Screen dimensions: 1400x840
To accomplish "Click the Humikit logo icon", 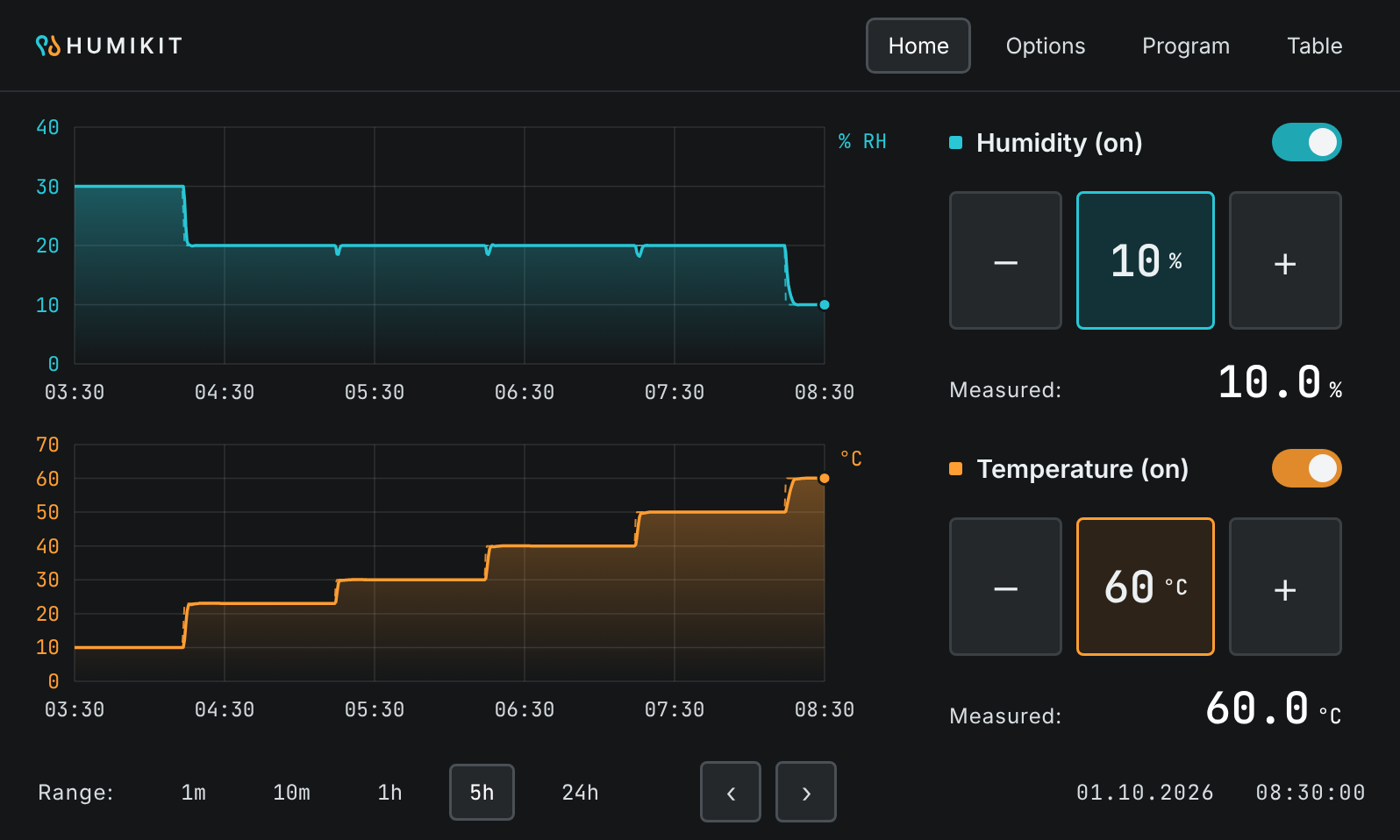I will coord(48,46).
